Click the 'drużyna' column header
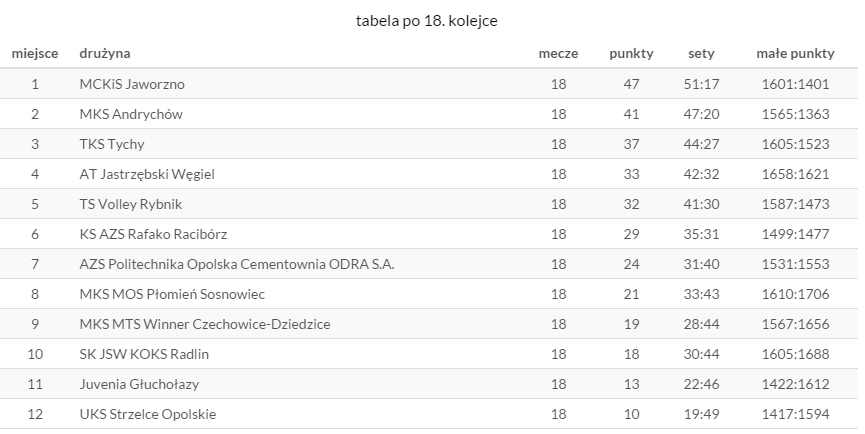The width and height of the screenshot is (865, 434). point(105,53)
